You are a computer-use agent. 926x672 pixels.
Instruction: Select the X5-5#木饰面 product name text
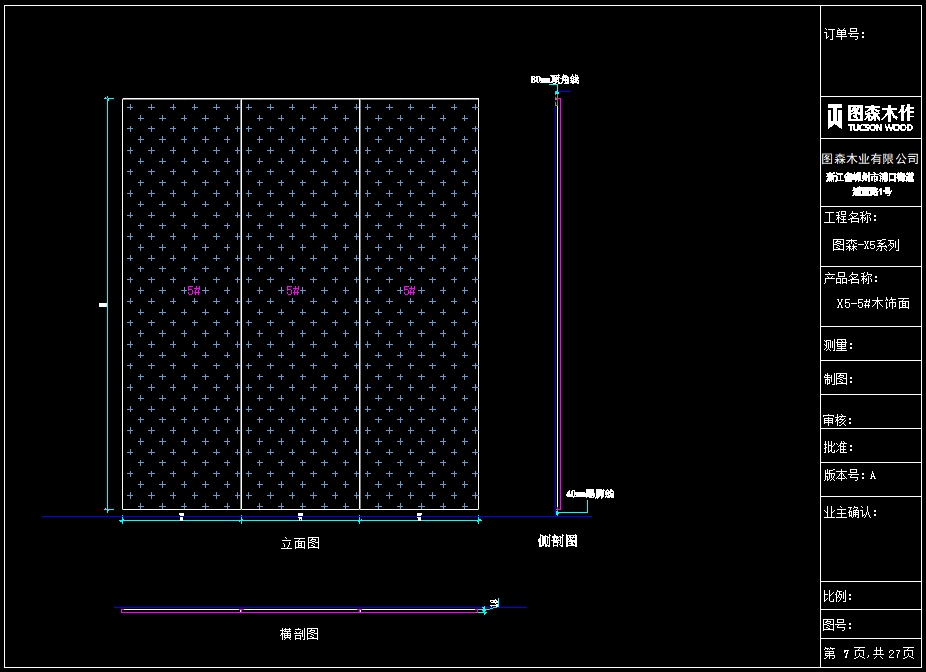pos(873,304)
